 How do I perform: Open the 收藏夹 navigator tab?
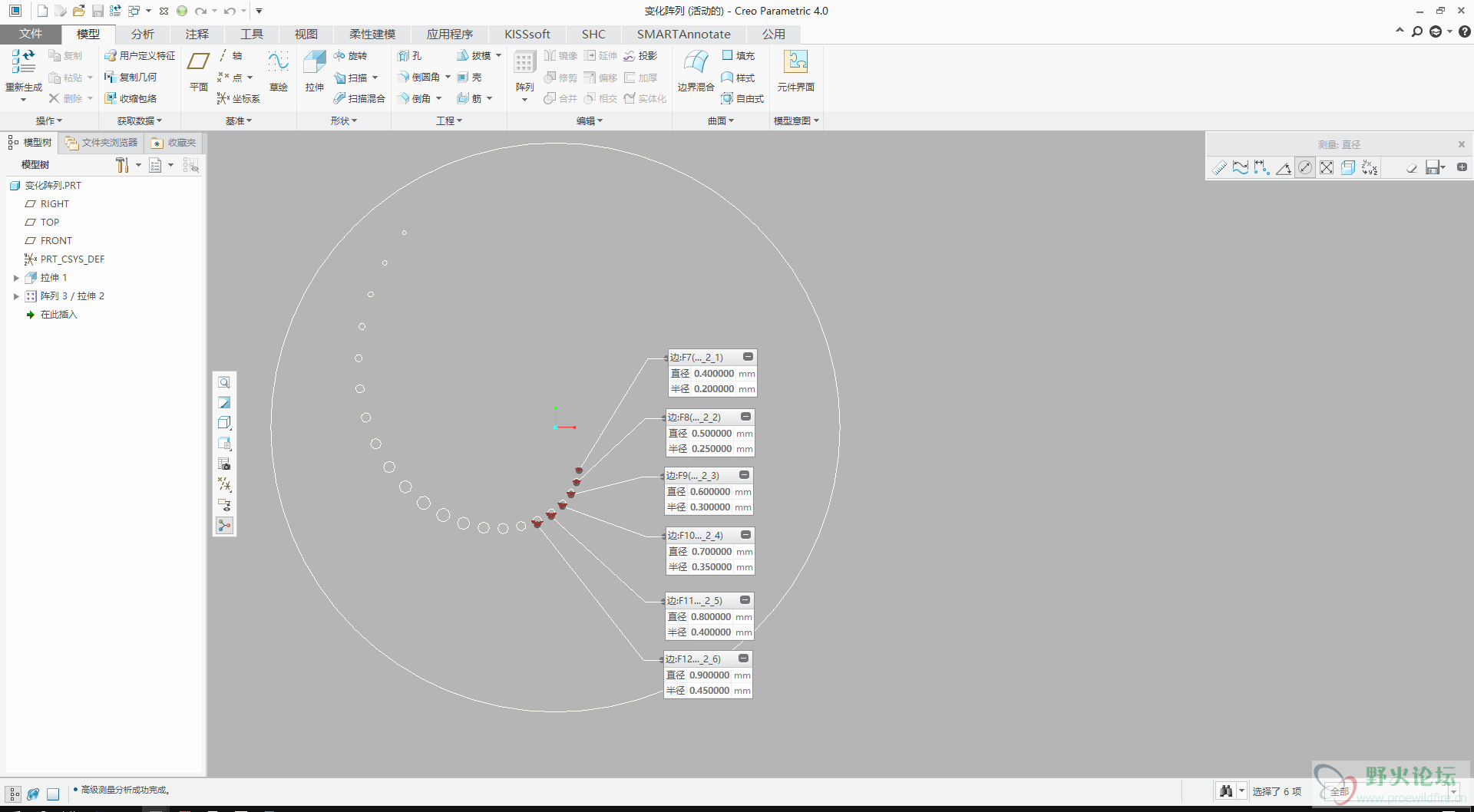pyautogui.click(x=174, y=143)
